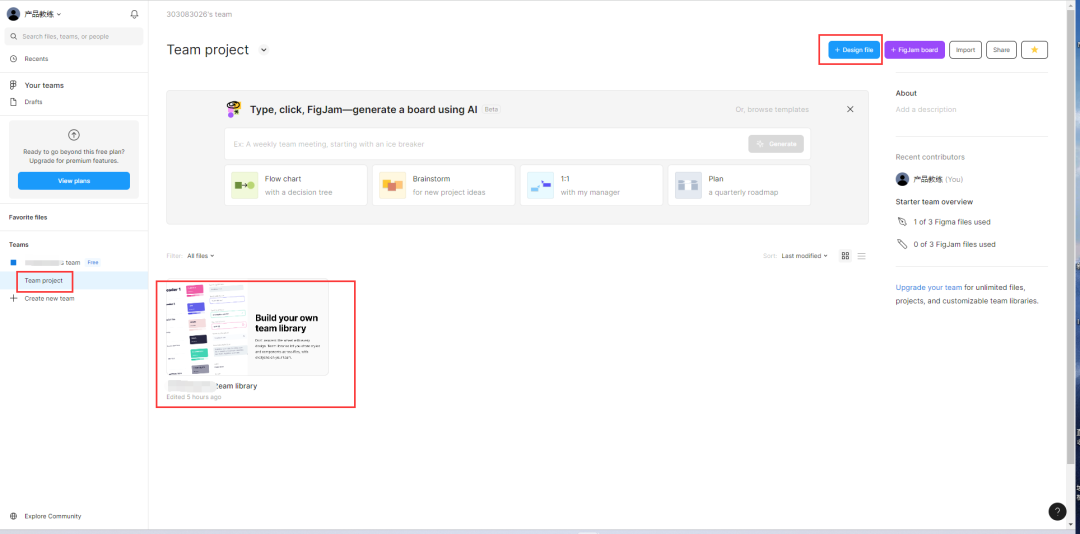Click the Figma files used pen icon
The image size is (1080, 534).
tap(902, 222)
